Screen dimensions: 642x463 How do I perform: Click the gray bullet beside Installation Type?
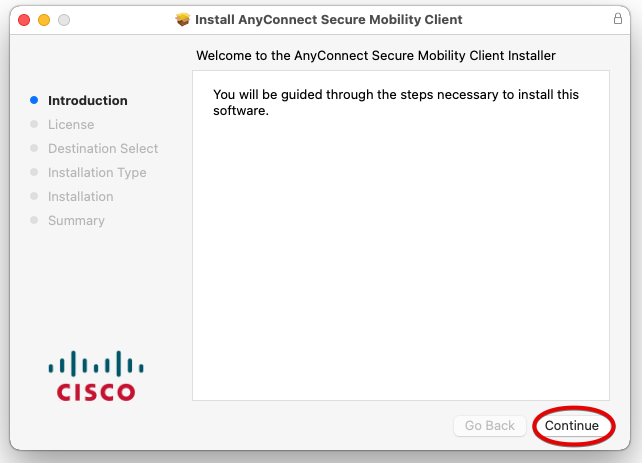[34, 173]
